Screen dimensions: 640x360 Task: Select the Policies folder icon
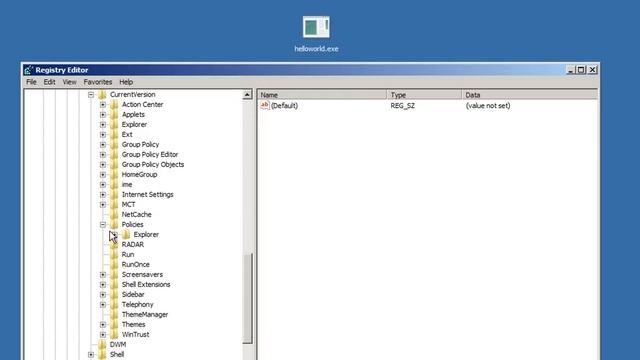click(x=114, y=224)
